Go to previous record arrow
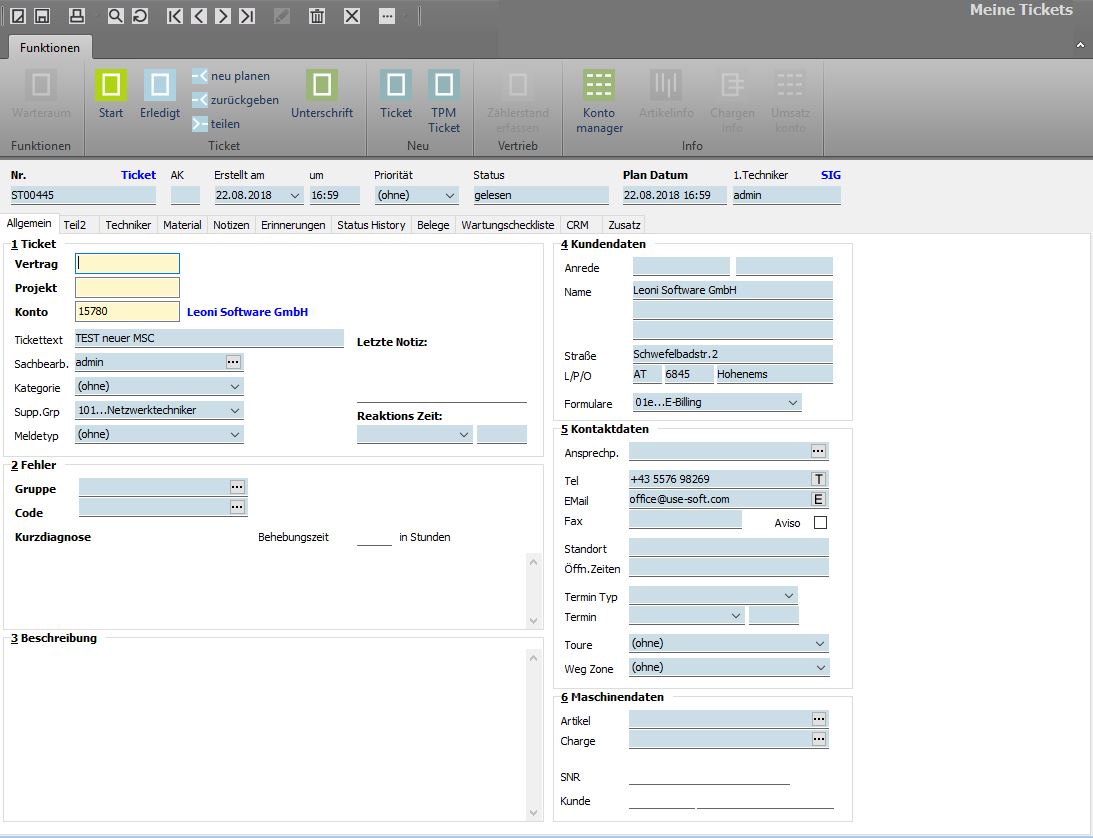 (x=199, y=15)
